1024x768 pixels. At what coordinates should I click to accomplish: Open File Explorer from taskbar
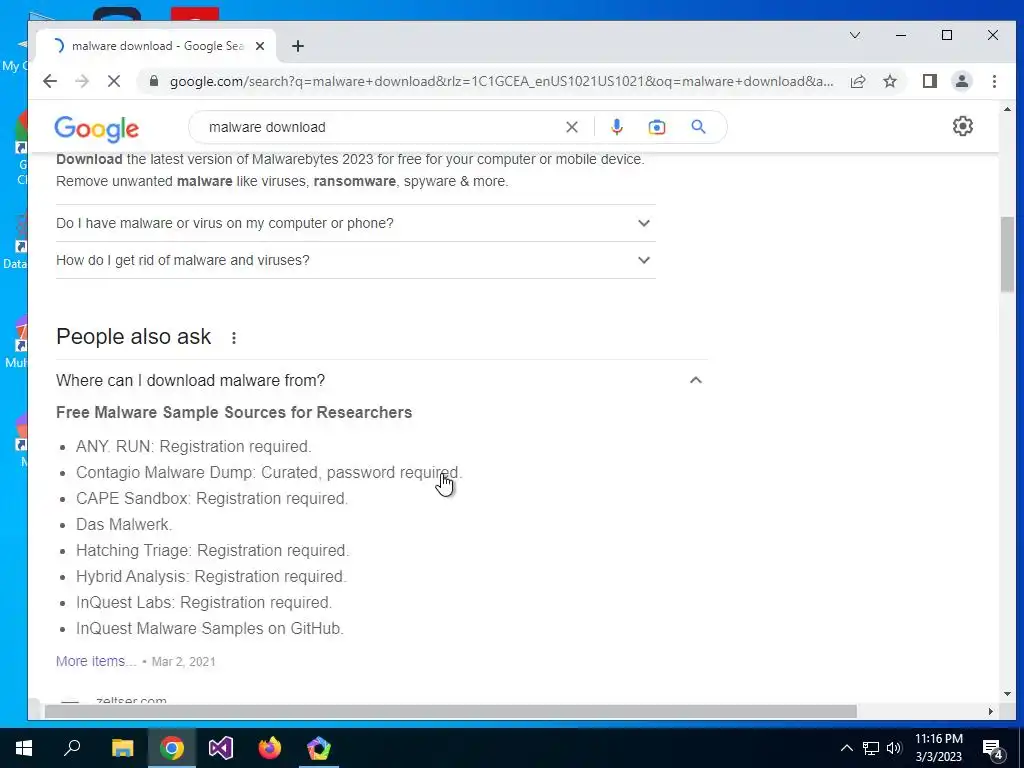pos(122,748)
